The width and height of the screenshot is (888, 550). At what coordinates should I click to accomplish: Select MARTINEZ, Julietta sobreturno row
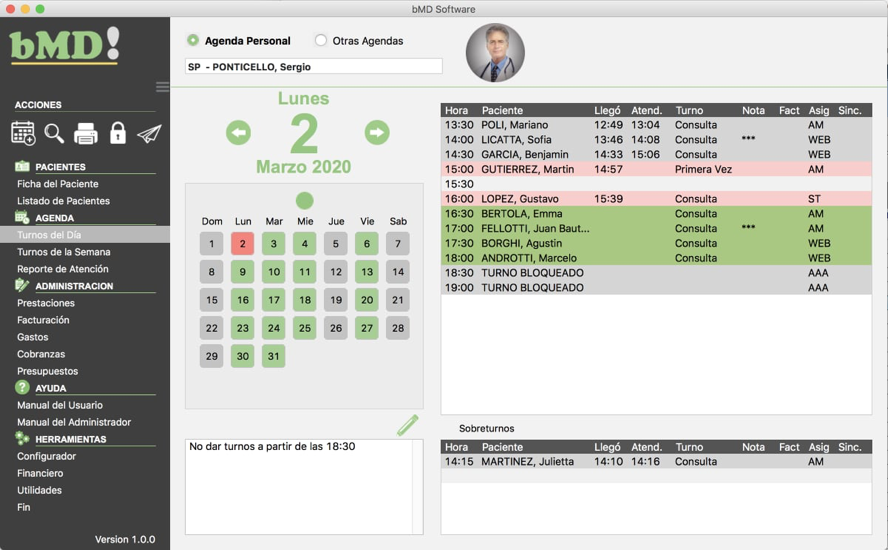click(656, 462)
